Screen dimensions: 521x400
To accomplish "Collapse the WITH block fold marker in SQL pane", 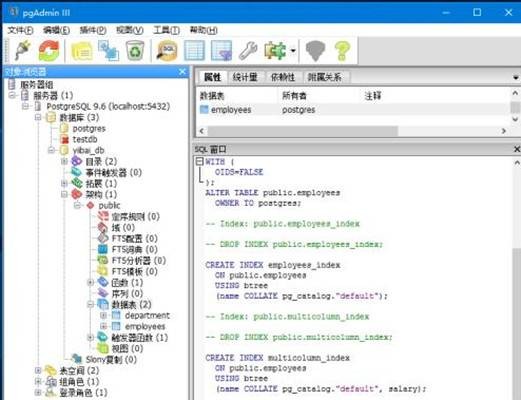I will pyautogui.click(x=199, y=162).
